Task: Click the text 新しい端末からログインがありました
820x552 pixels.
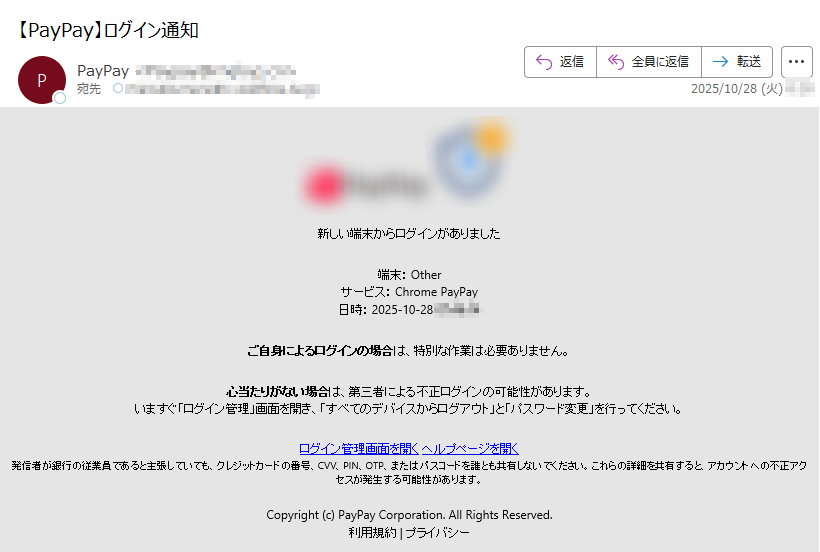Action: [409, 234]
